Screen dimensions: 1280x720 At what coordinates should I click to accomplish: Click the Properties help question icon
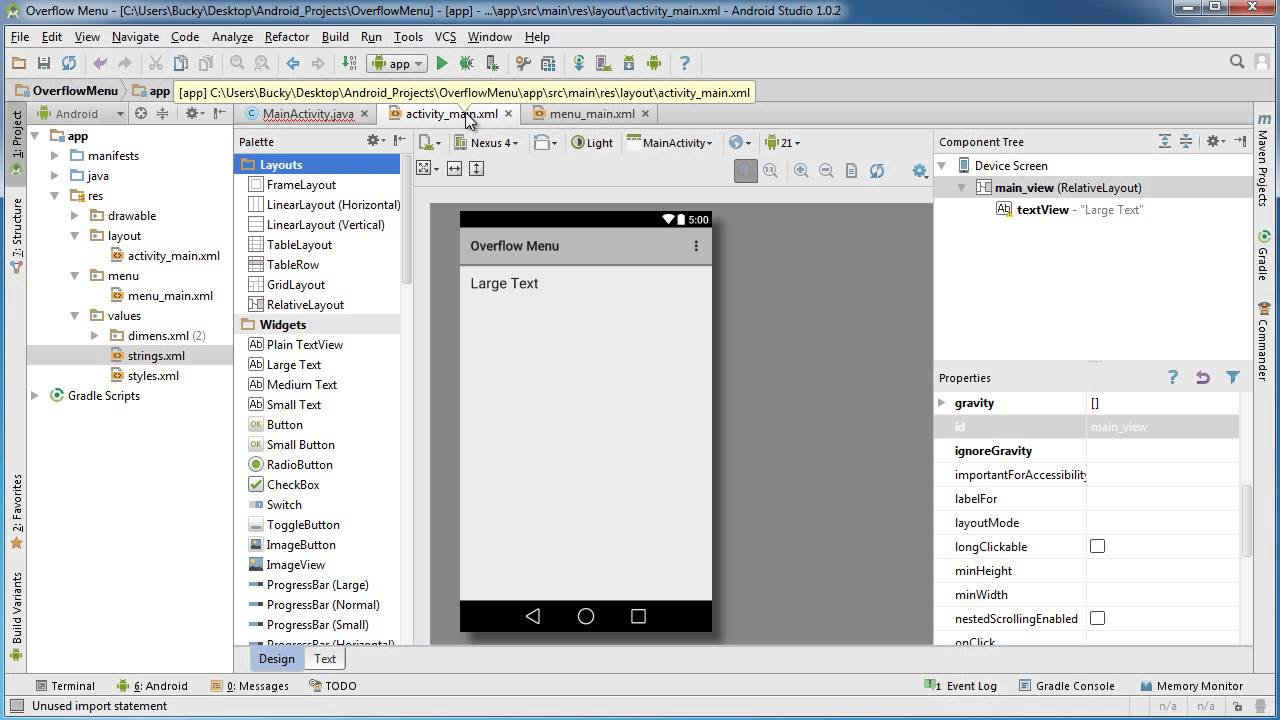[1173, 377]
